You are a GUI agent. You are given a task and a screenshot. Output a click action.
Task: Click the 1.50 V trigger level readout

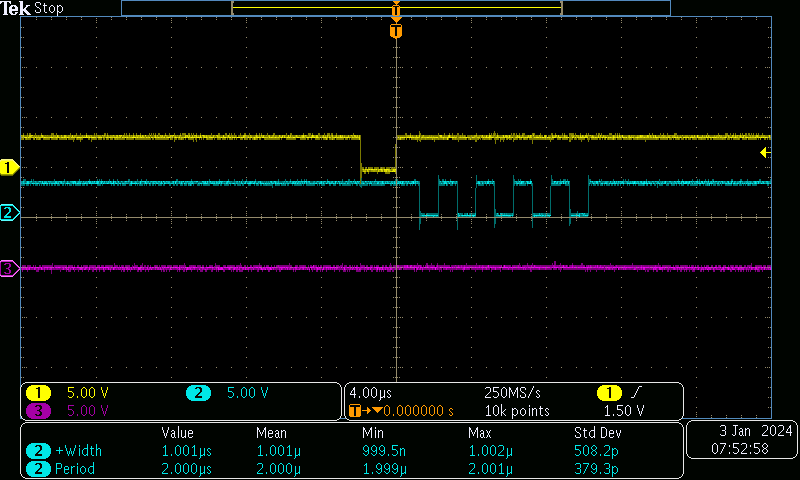pyautogui.click(x=623, y=411)
